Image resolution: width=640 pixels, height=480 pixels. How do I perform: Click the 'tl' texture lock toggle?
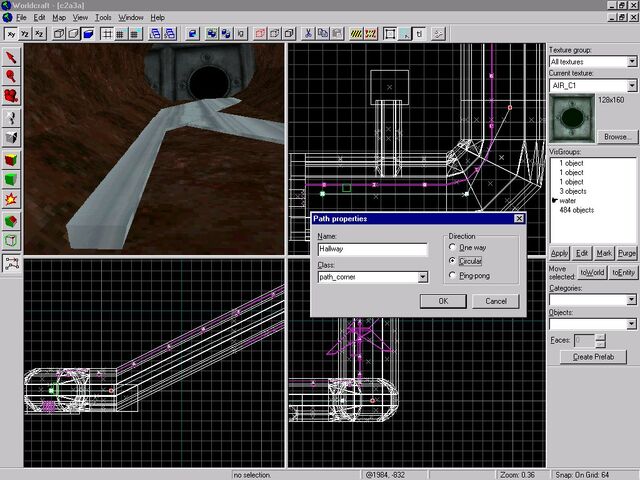(x=419, y=34)
